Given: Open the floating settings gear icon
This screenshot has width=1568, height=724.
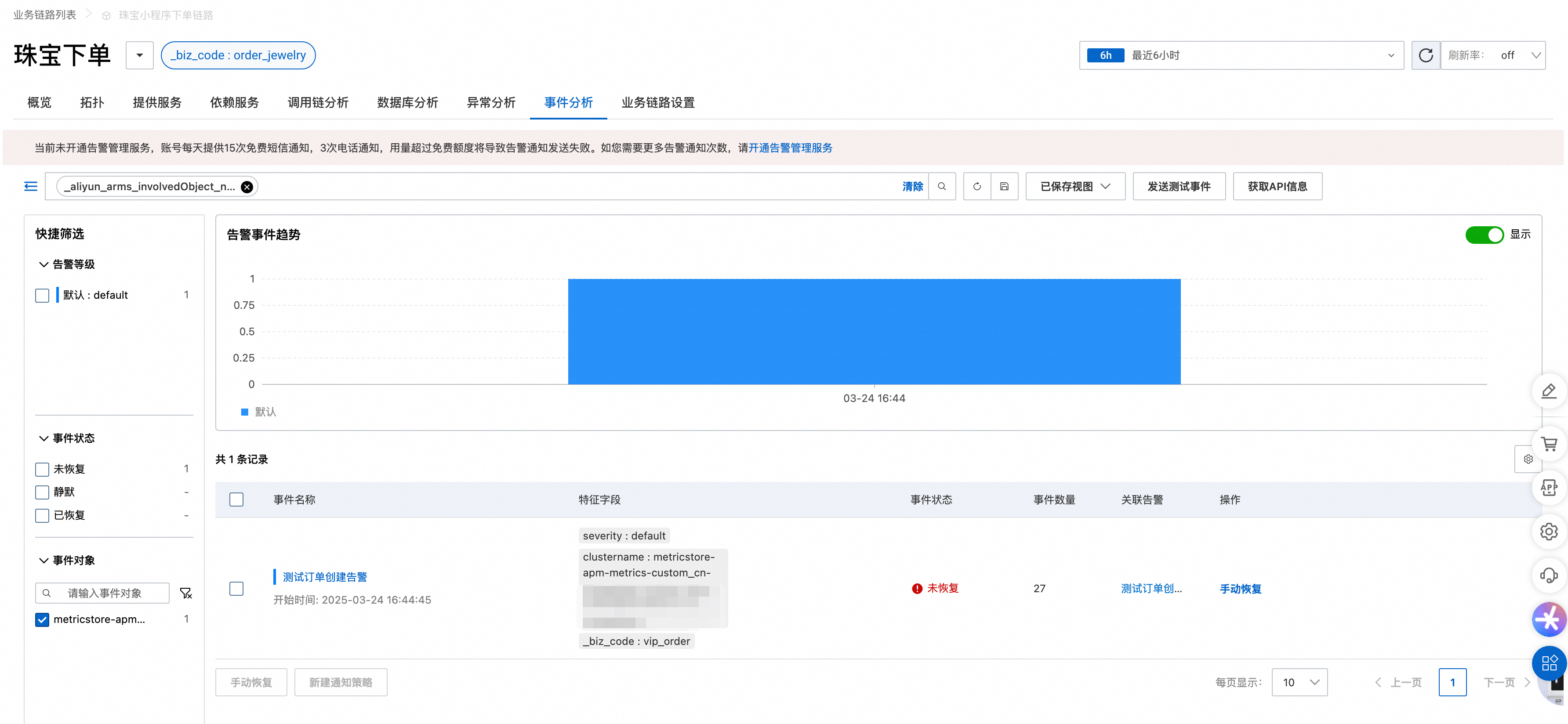Looking at the screenshot, I should [1549, 531].
